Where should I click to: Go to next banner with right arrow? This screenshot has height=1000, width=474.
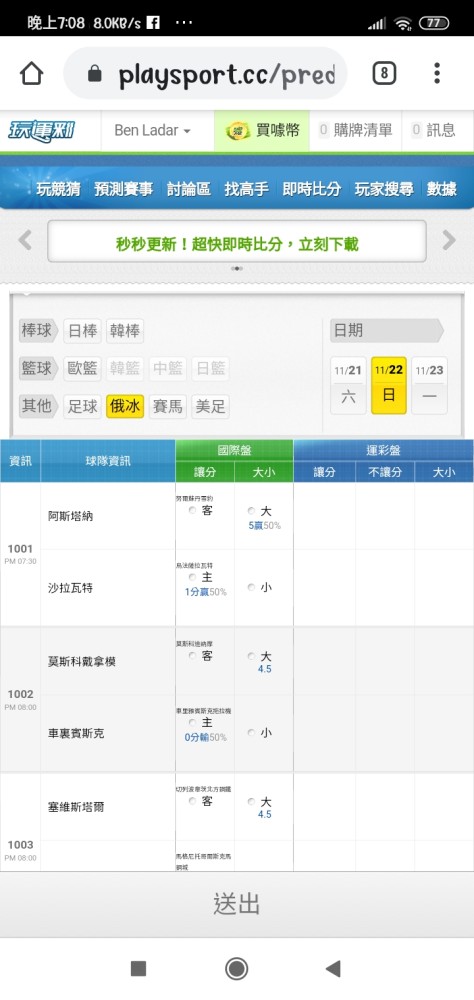pos(449,240)
